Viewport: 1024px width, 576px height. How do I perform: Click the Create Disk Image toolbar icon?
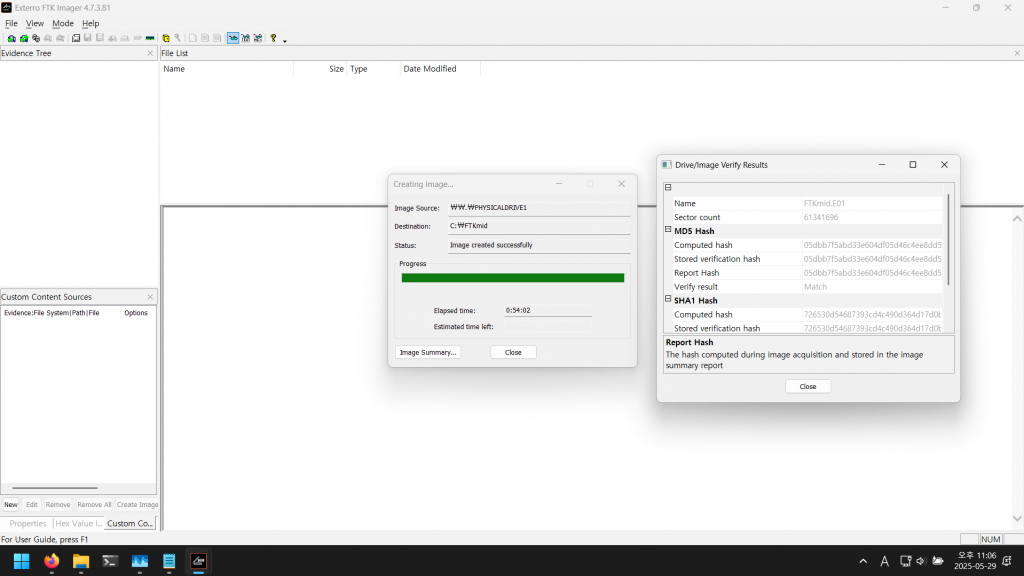pyautogui.click(x=76, y=39)
